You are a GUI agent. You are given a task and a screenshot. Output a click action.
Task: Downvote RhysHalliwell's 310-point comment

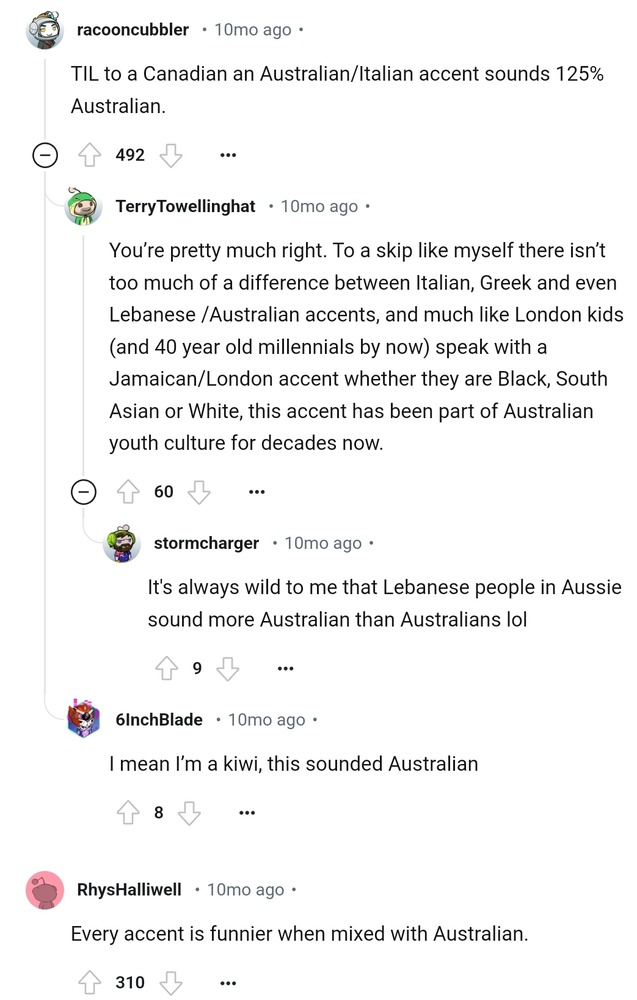(x=172, y=982)
